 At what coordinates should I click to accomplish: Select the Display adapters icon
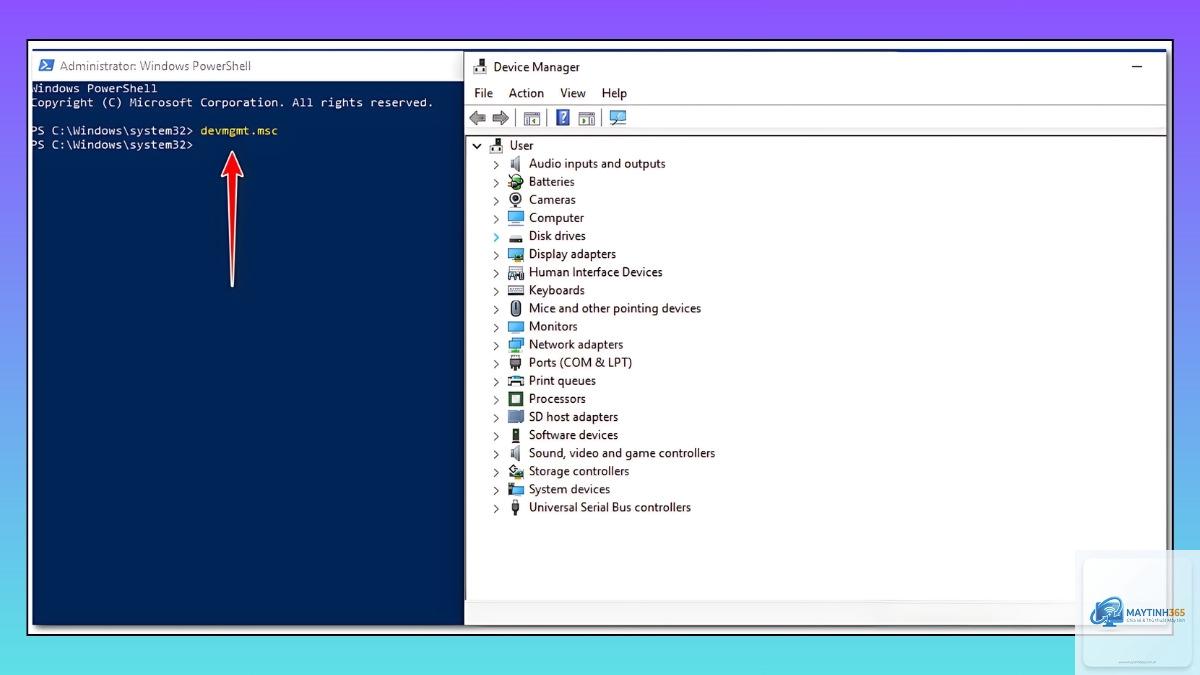click(x=516, y=254)
